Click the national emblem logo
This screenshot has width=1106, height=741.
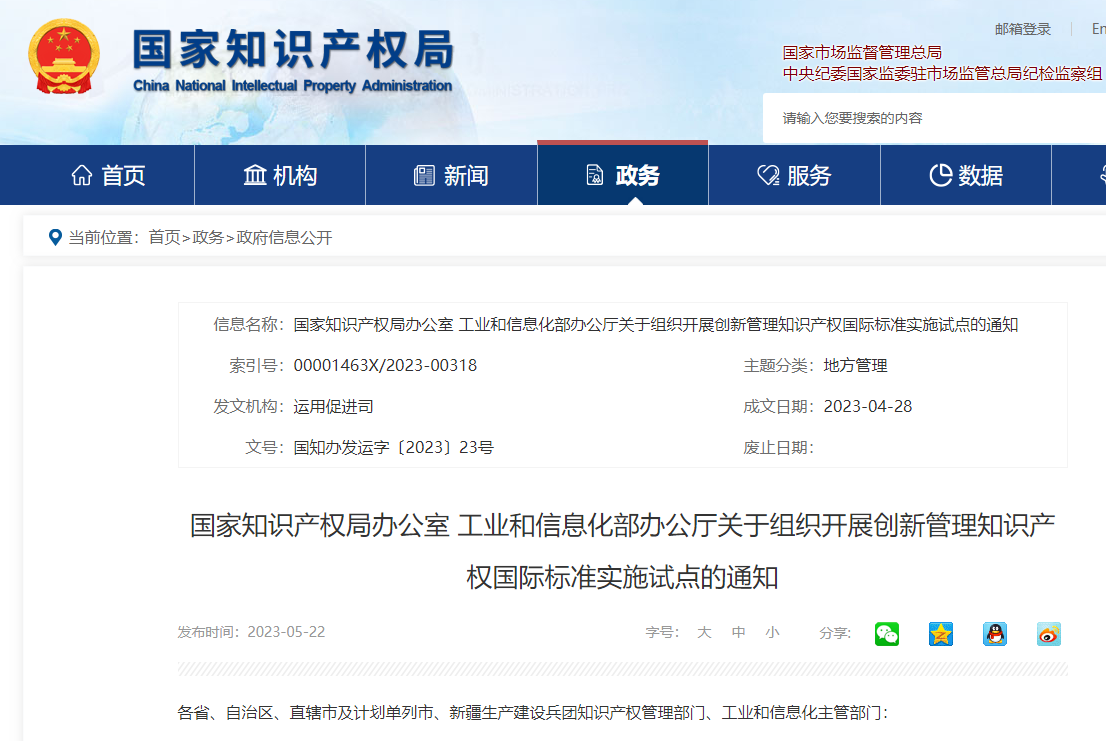63,57
